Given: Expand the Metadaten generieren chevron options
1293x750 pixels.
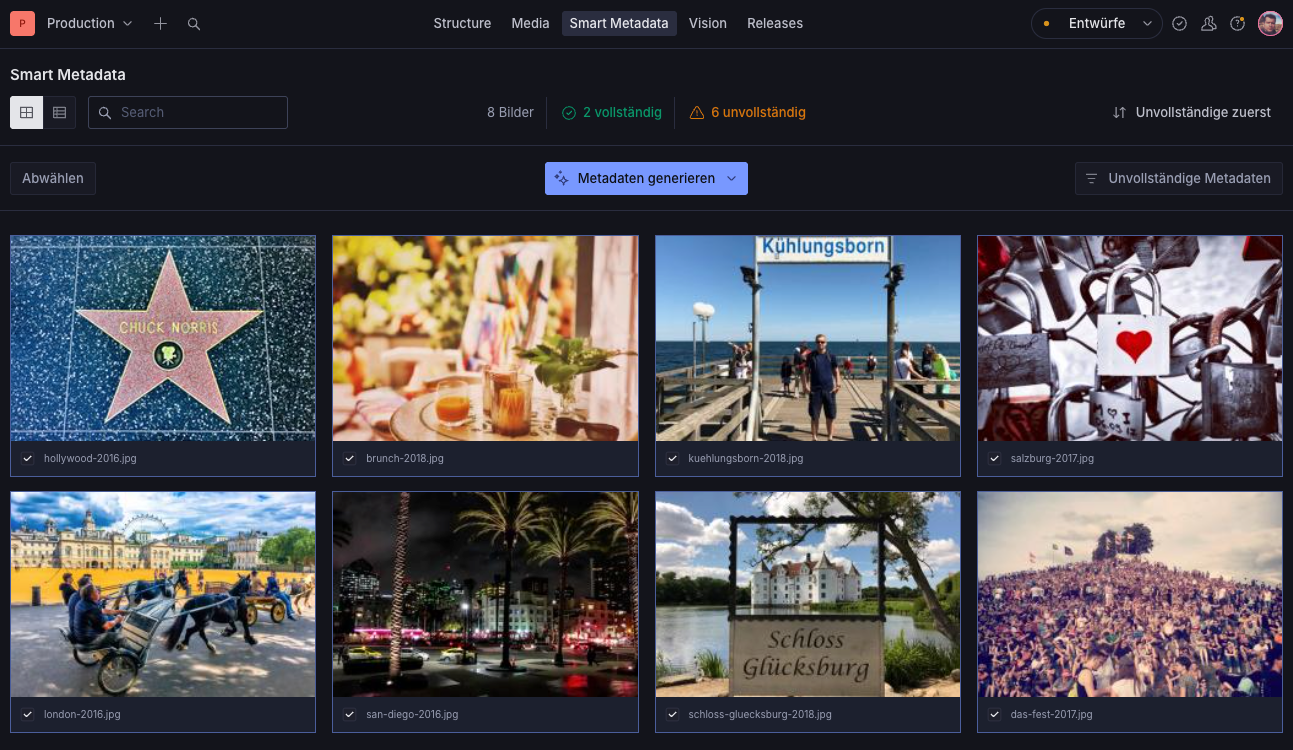Looking at the screenshot, I should (x=731, y=178).
